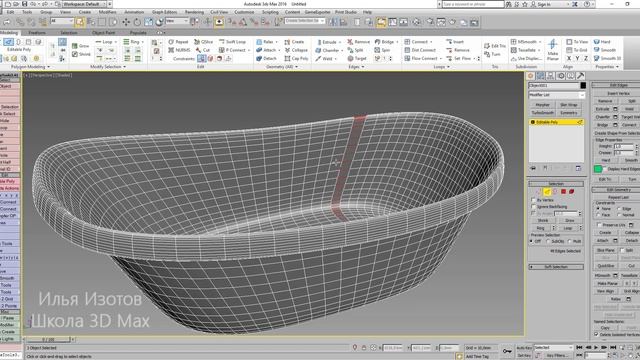The image size is (640, 360).
Task: Click Cap Poly in ribbon
Action: tap(296, 58)
